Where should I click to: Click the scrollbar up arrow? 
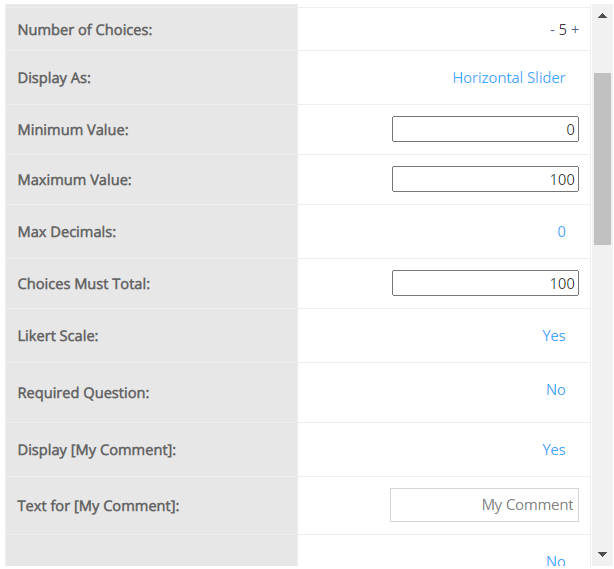(602, 12)
